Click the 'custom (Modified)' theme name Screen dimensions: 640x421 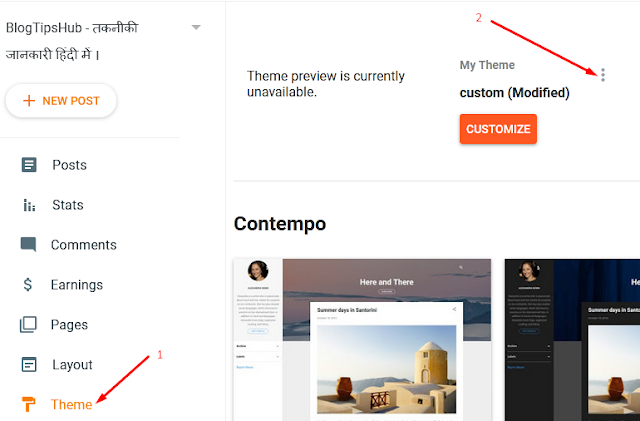tap(514, 93)
